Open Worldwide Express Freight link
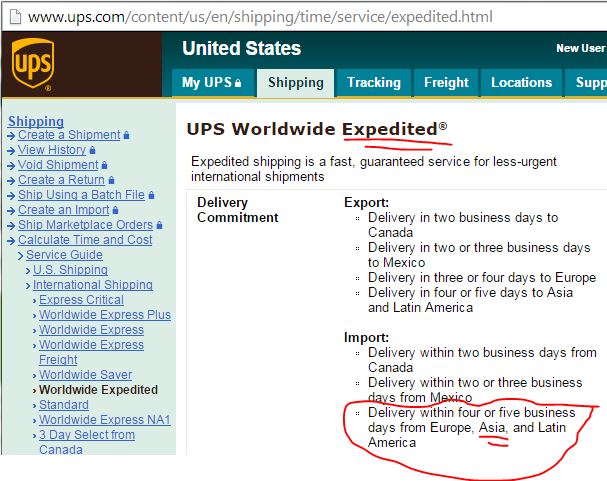Image resolution: width=607 pixels, height=481 pixels. click(91, 352)
